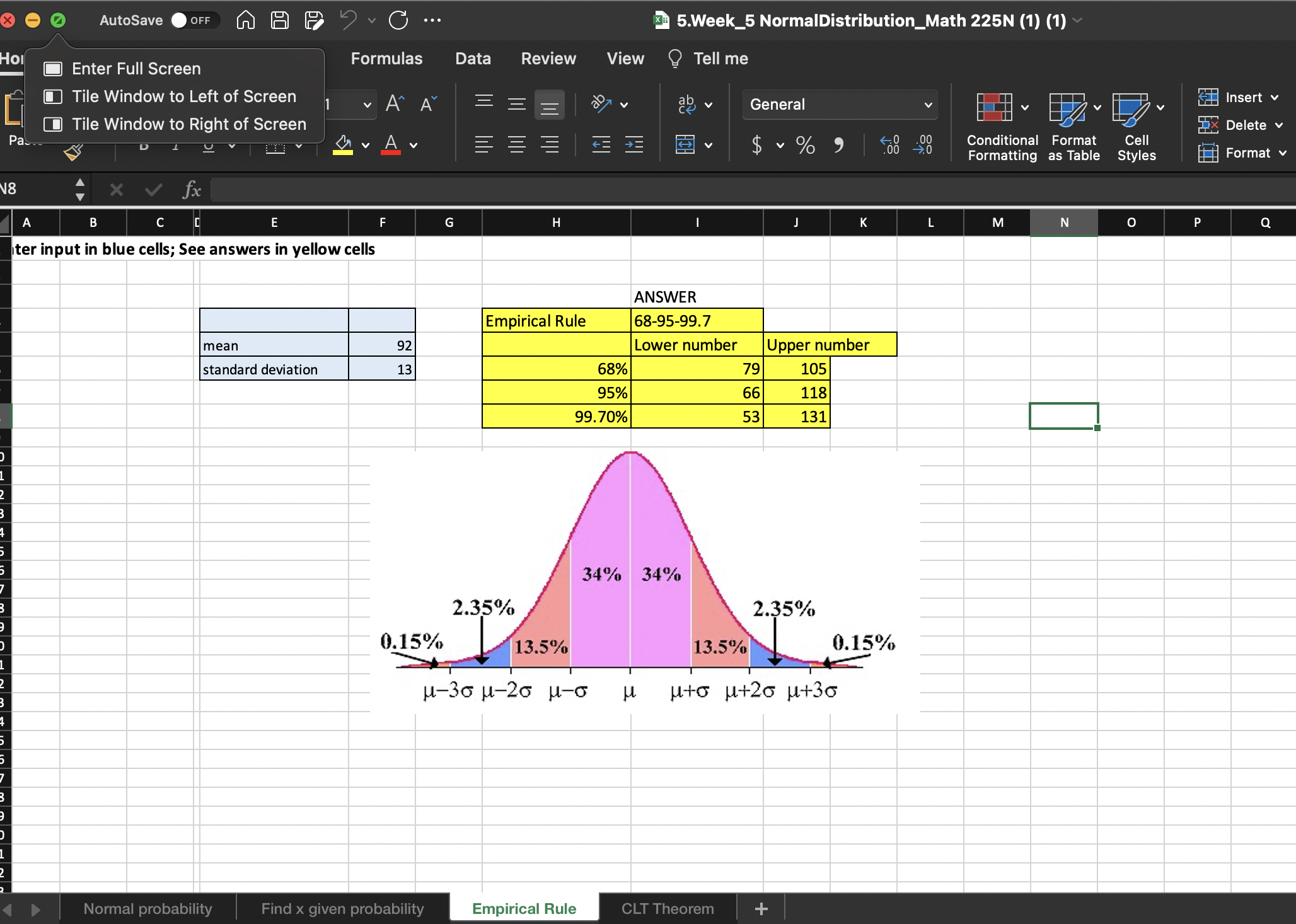Screen dimensions: 1296x924
Task: Click the Home icon in title bar
Action: click(x=246, y=21)
